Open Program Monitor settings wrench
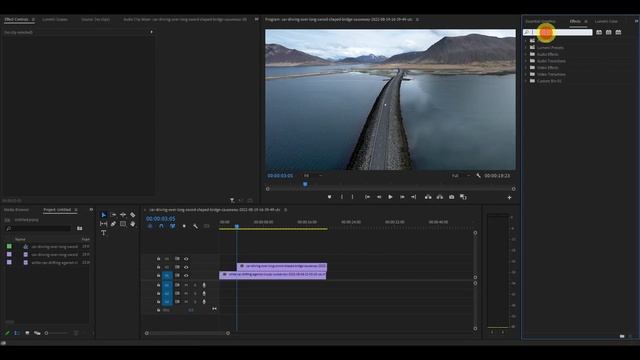 click(478, 176)
